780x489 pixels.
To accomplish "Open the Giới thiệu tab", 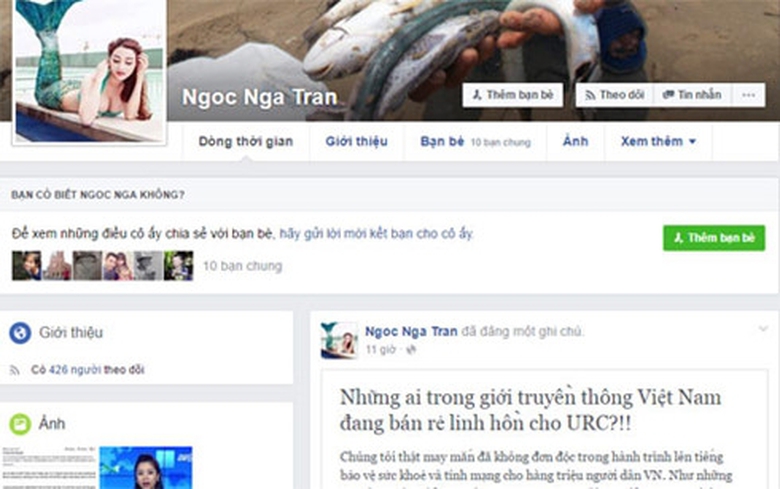I will [x=357, y=142].
